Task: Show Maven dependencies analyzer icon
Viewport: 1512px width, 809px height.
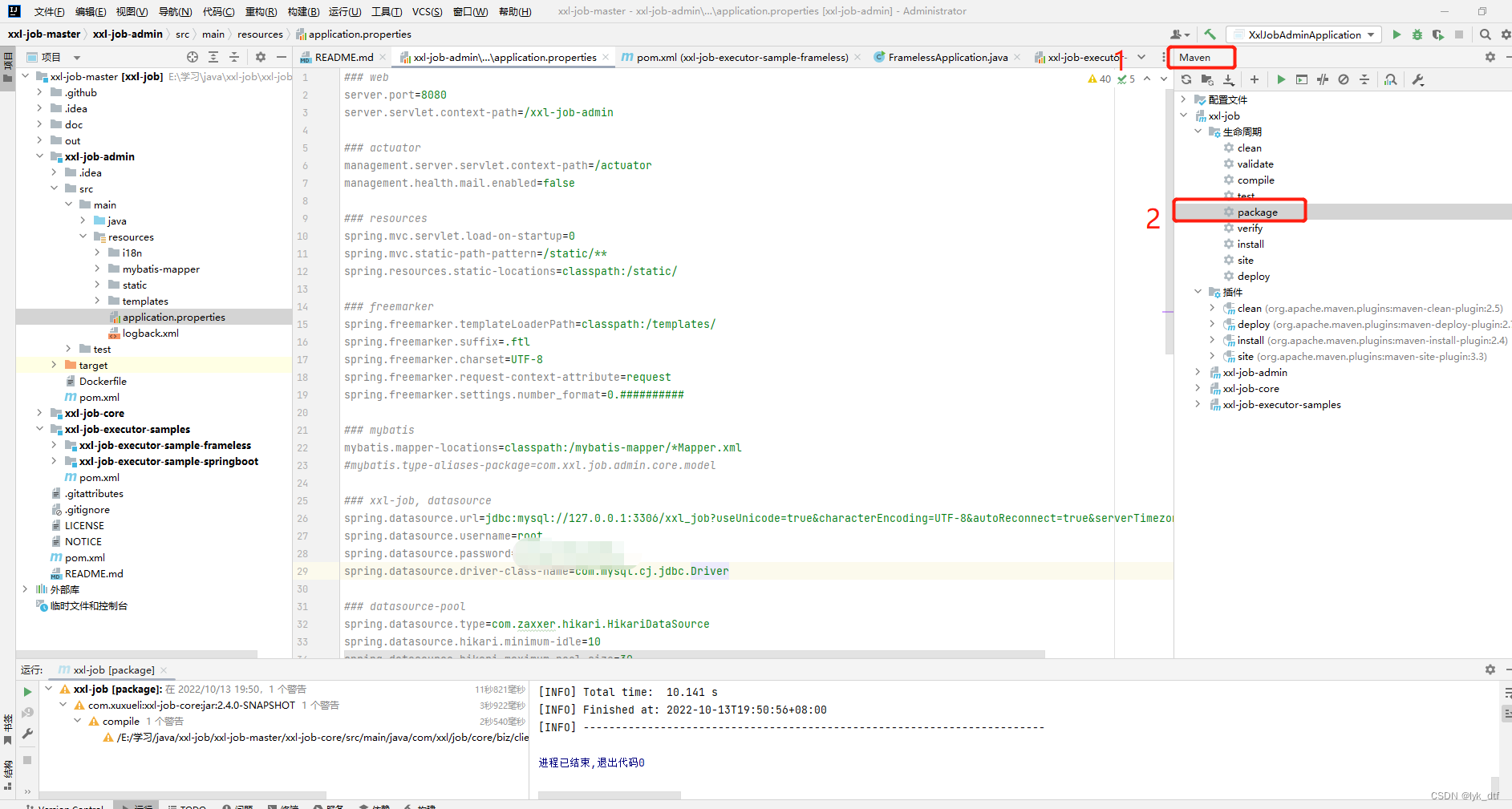Action: (x=1391, y=79)
